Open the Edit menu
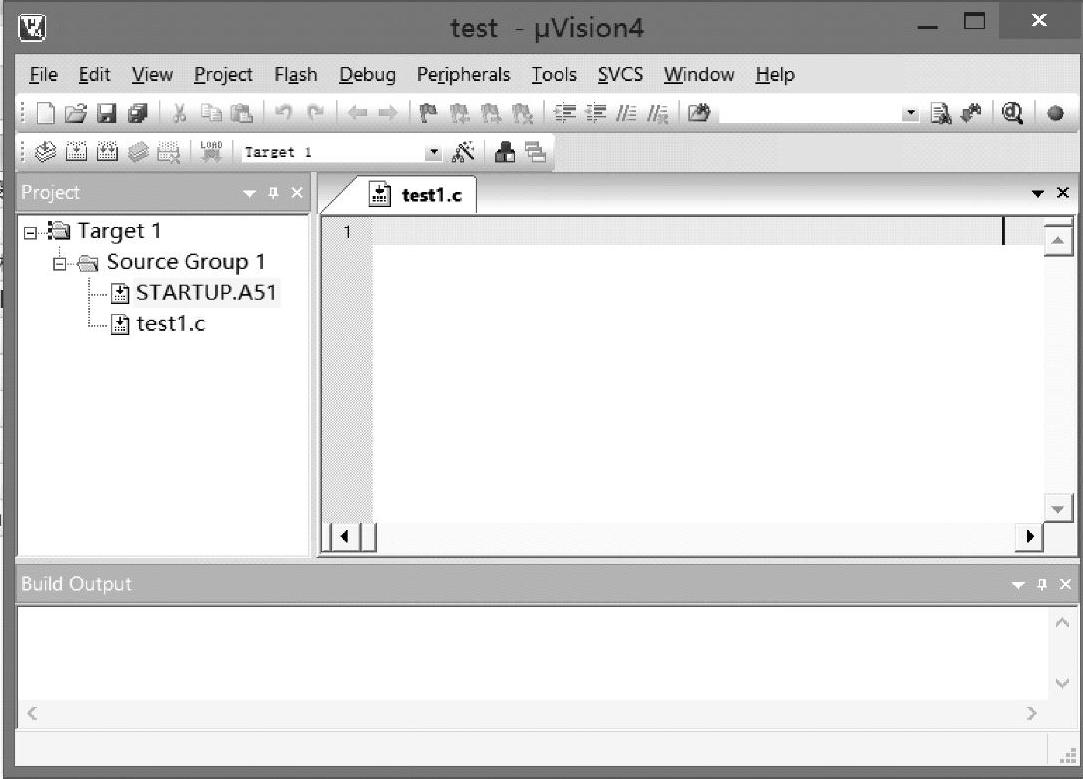The height and width of the screenshot is (779, 1083). pyautogui.click(x=94, y=74)
